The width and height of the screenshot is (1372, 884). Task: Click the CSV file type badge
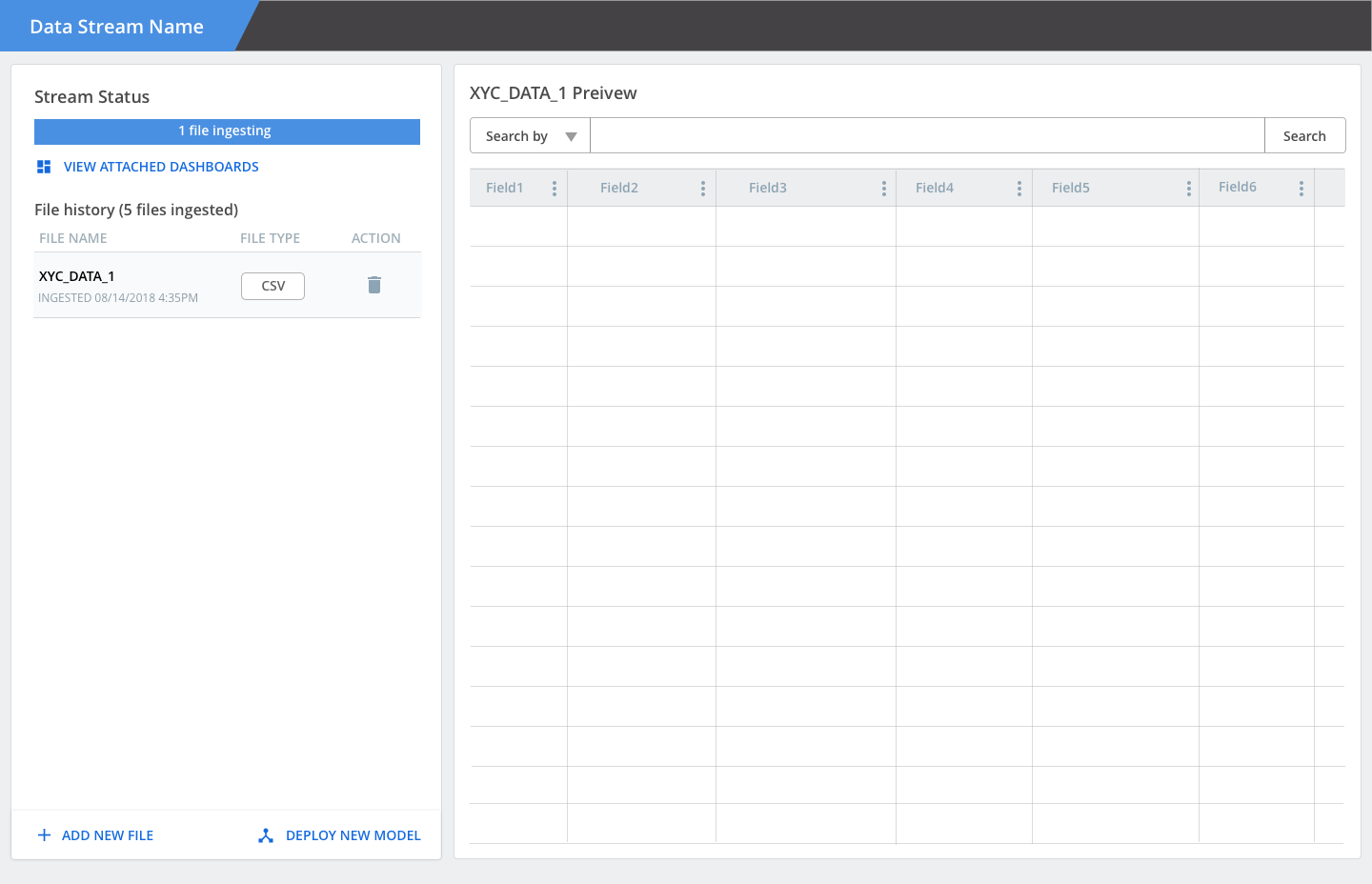(x=272, y=286)
